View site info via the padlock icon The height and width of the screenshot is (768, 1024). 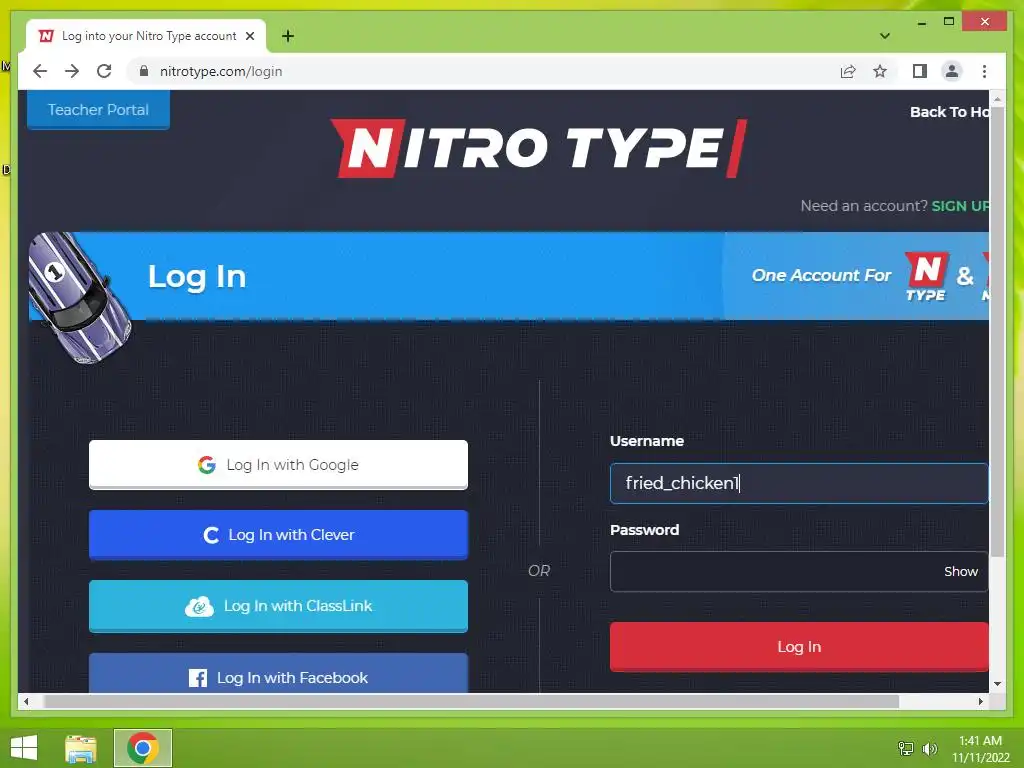tap(144, 71)
